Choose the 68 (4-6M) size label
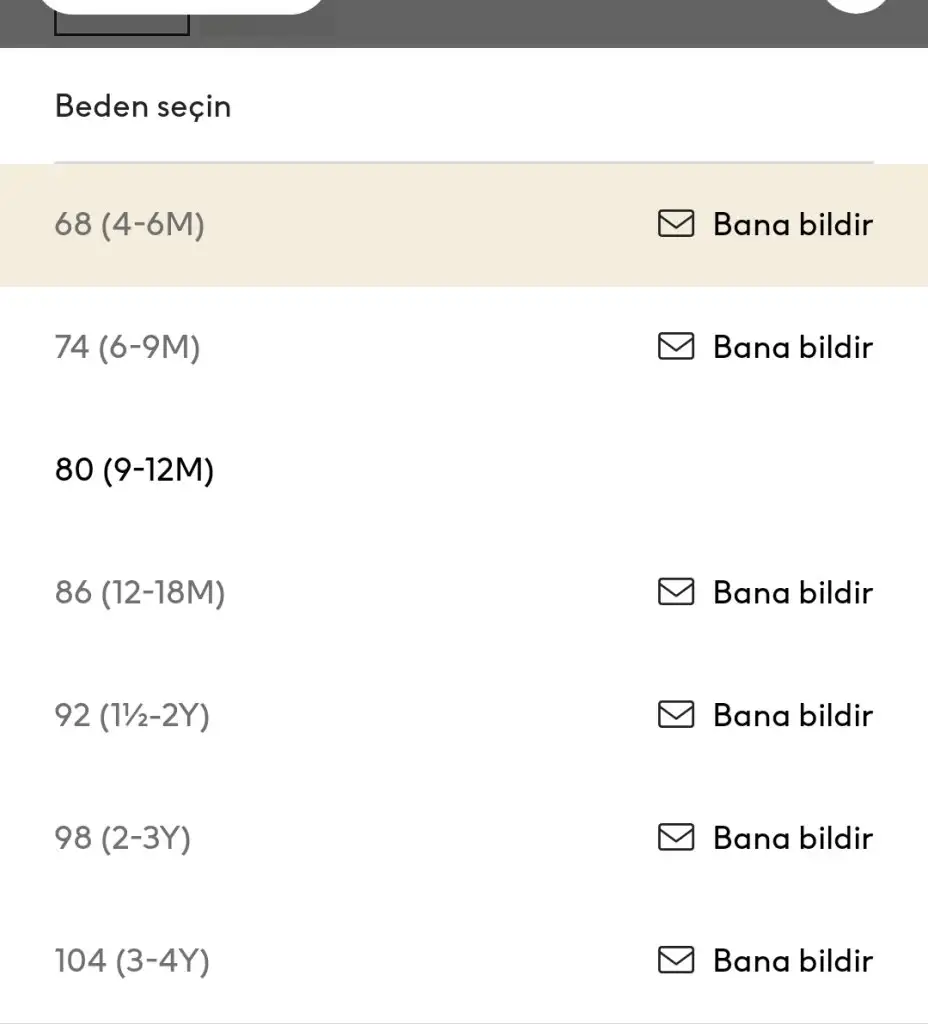This screenshot has height=1024, width=928. click(130, 224)
